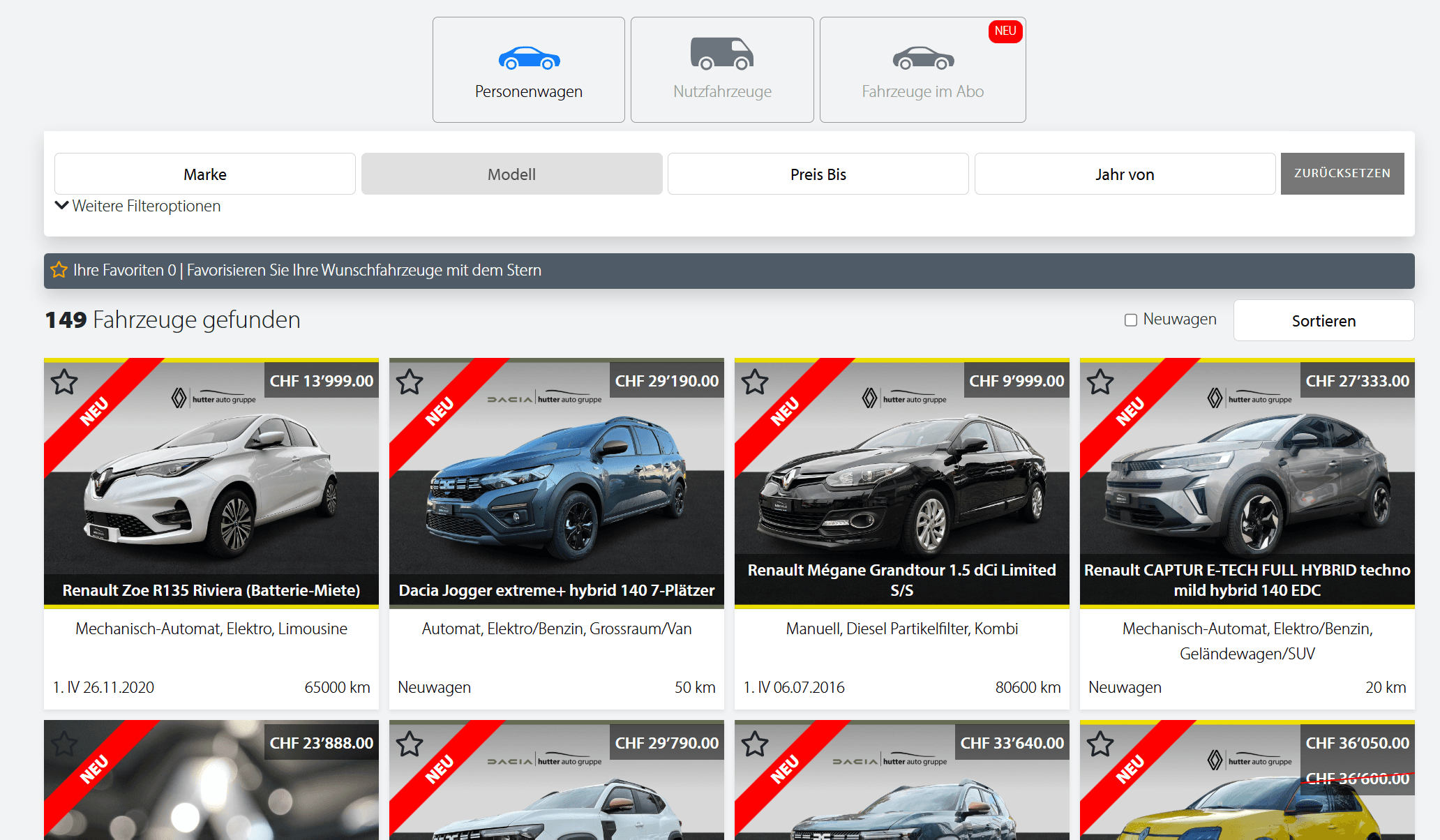Favorite the Renault Mégane Grandtour listing
The image size is (1440, 840).
(755, 382)
